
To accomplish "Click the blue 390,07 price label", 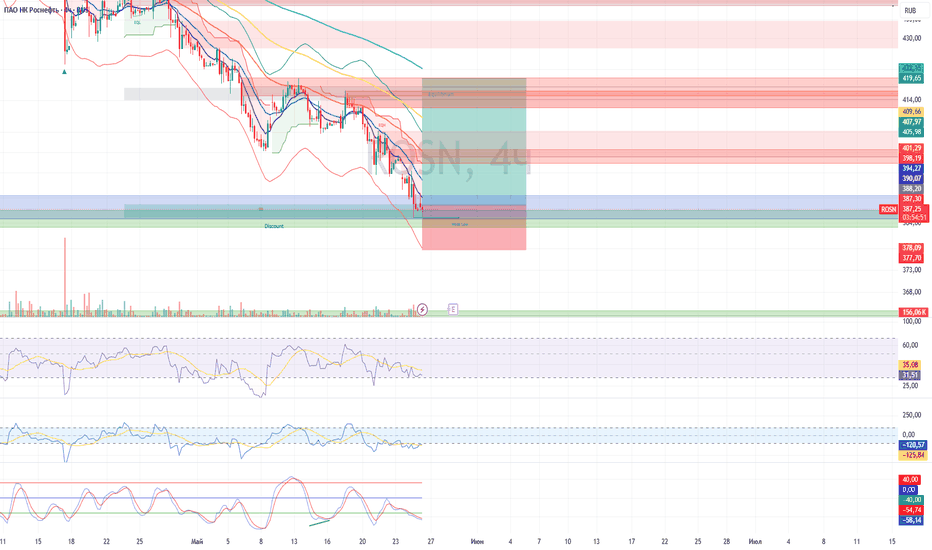I will (912, 178).
